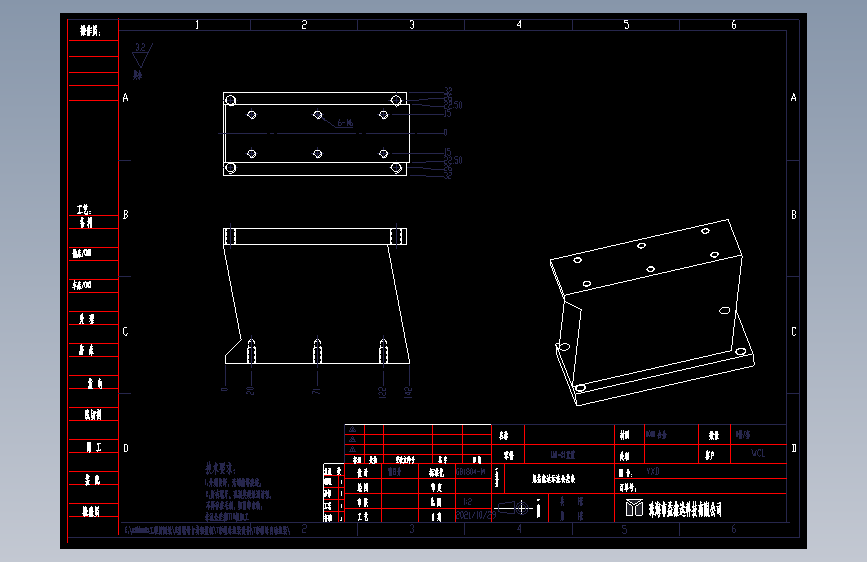Click zone number 6 on top border
Viewport: 867px width, 562px height.
tap(734, 25)
